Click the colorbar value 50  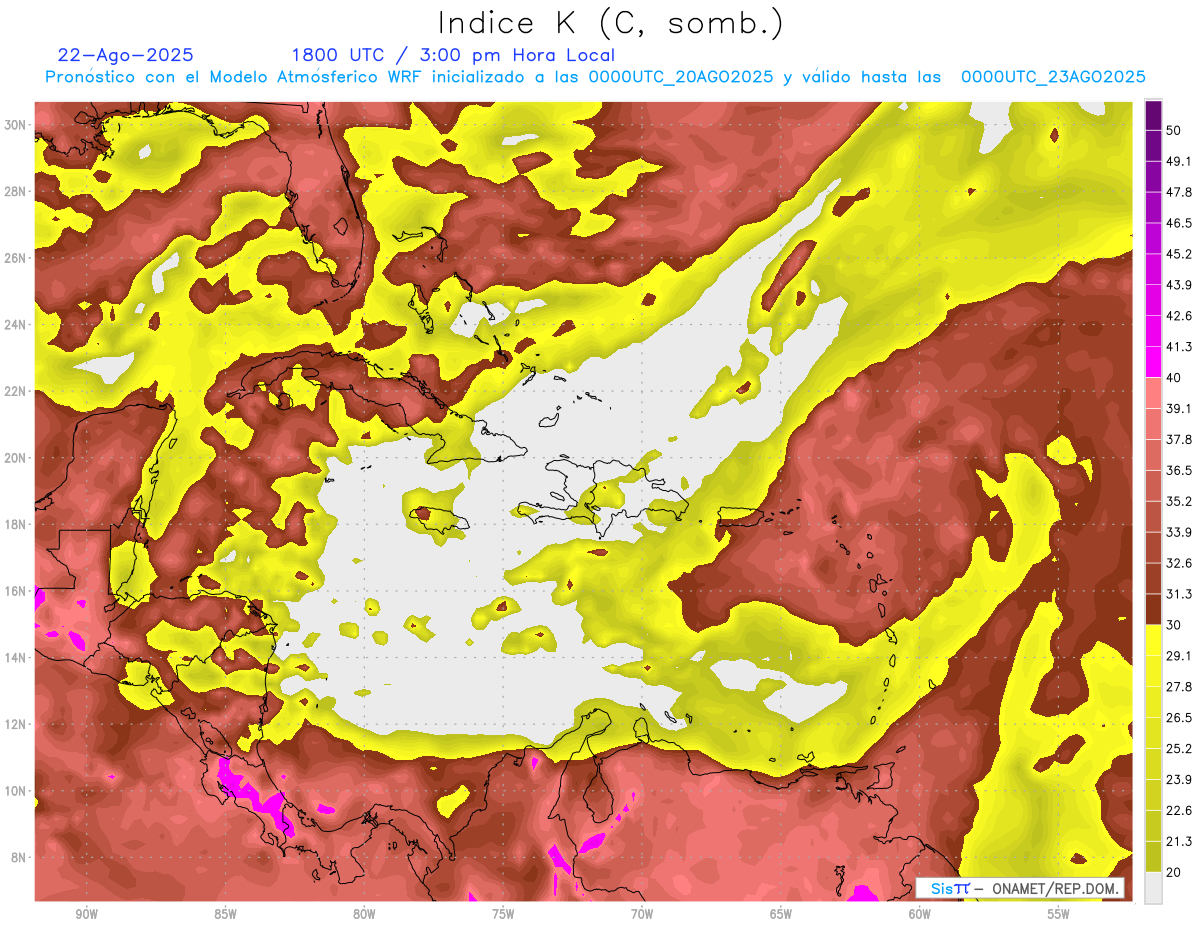click(x=1173, y=130)
